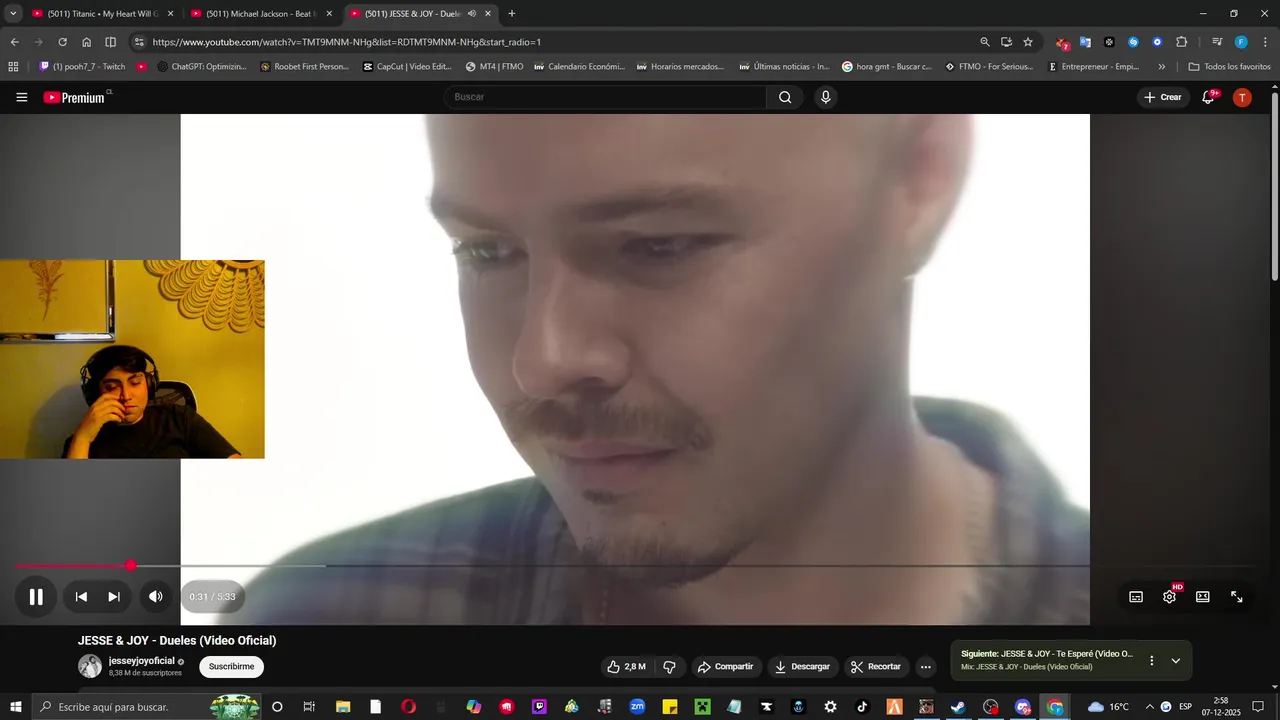Open the CapCut Video Editor bookmark

pos(407,67)
